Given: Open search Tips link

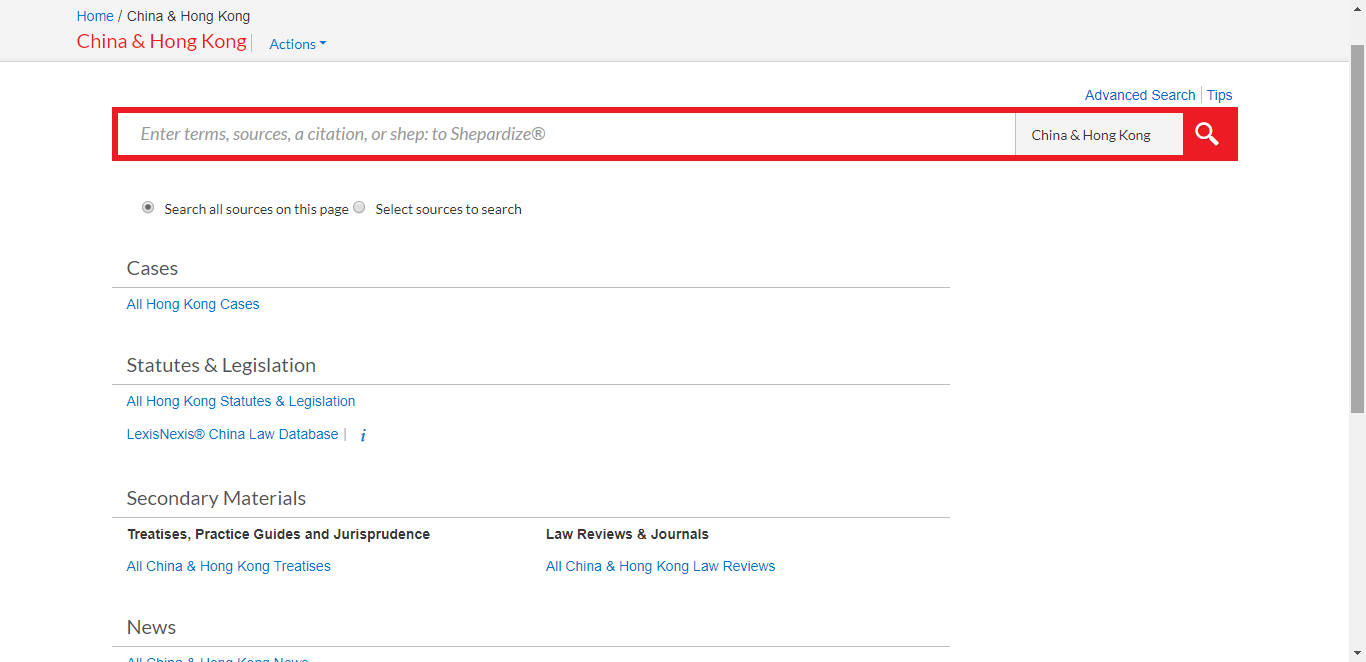Looking at the screenshot, I should pyautogui.click(x=1219, y=95).
